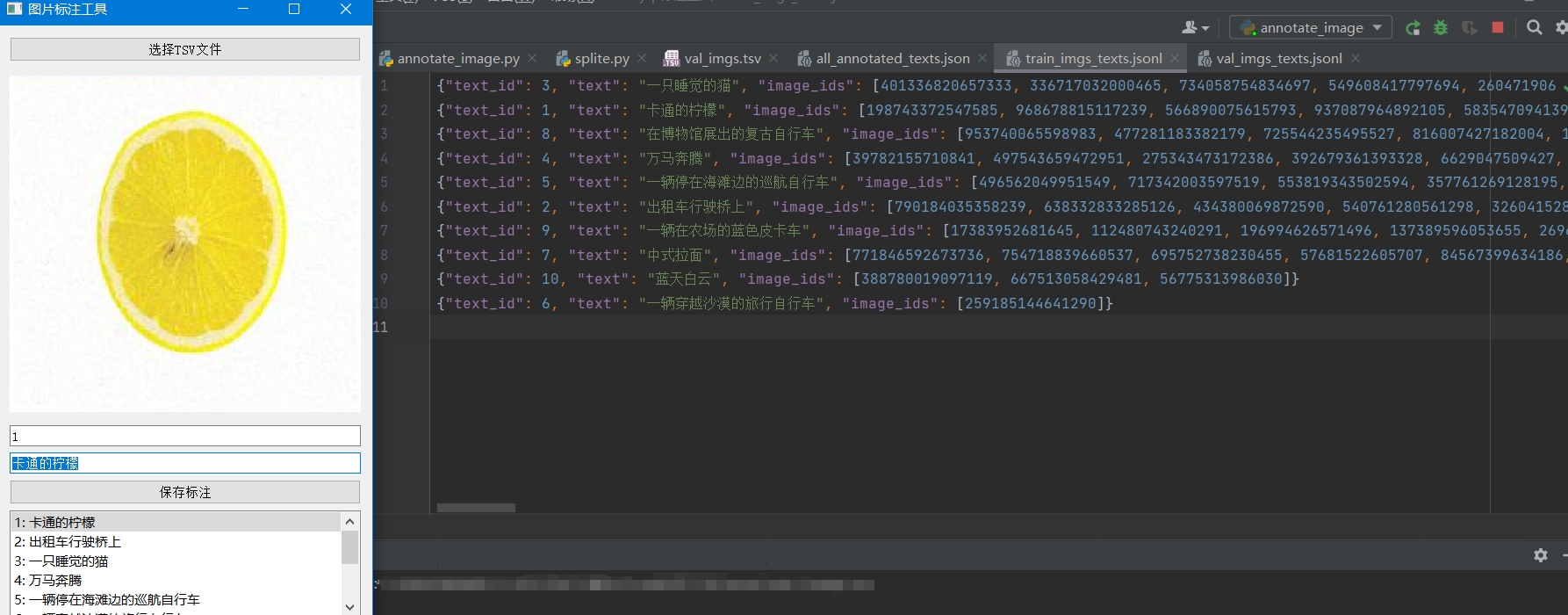
Task: Open the Code With Me user icon
Action: click(1194, 28)
